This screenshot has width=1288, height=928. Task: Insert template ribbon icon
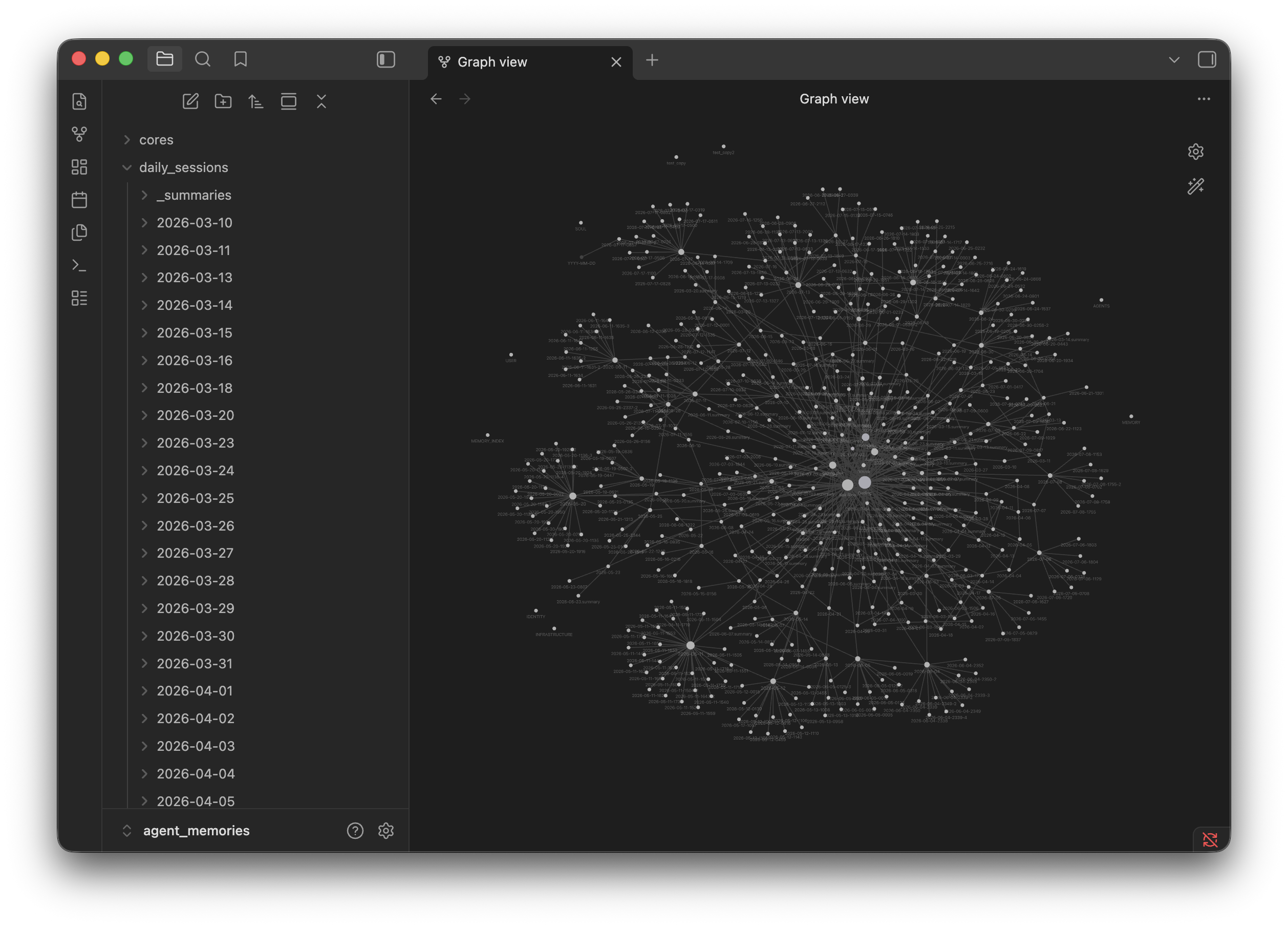(79, 233)
